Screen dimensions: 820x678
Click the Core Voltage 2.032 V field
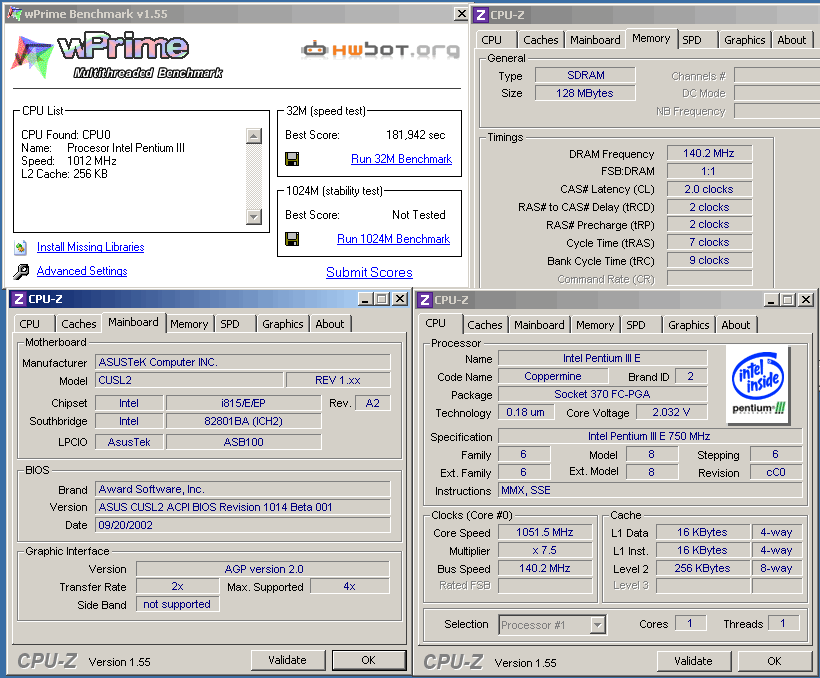tap(671, 412)
